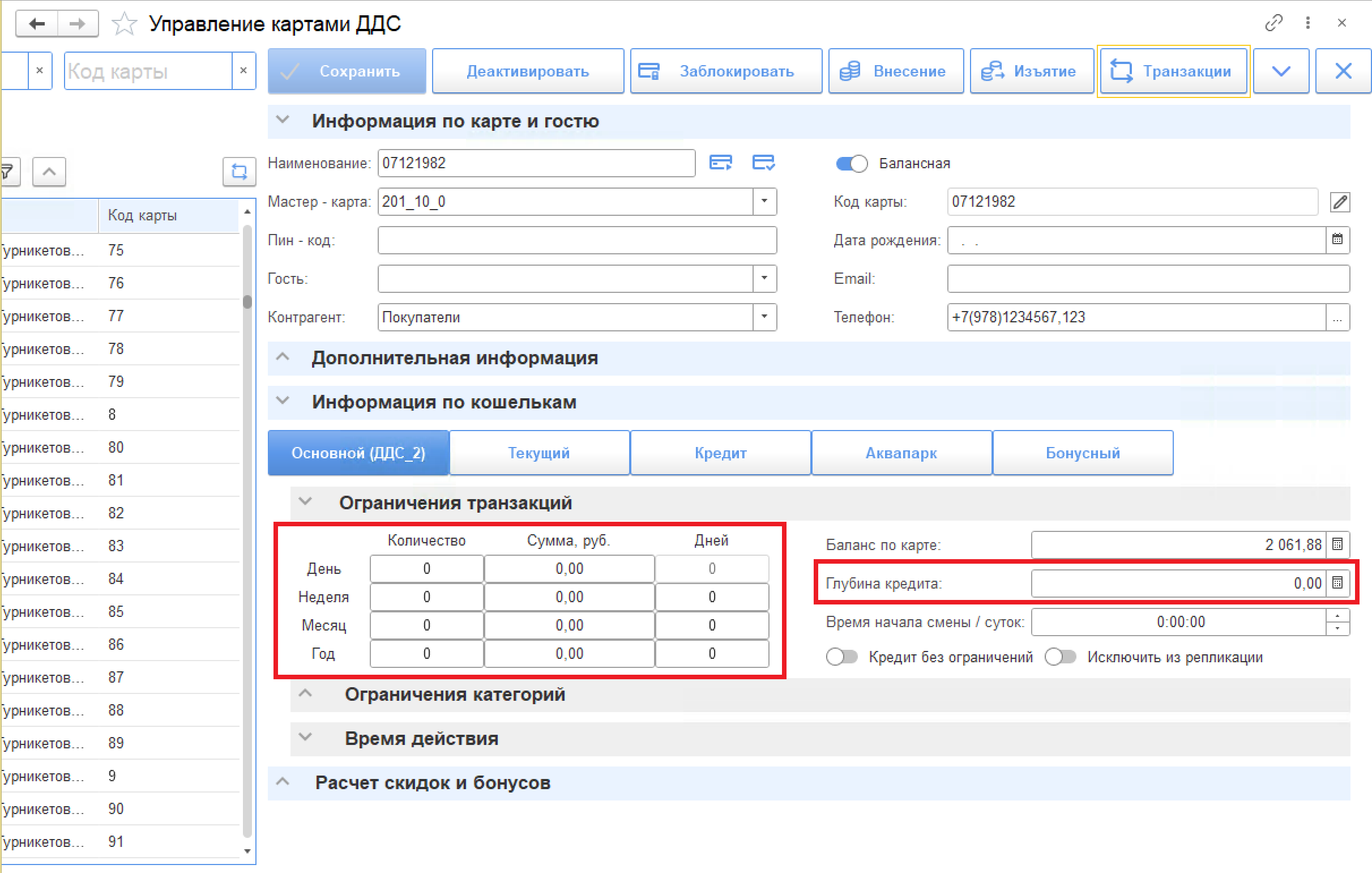Viewport: 1372px width, 873px height.
Task: Open the three-dot more options menu
Action: pos(1307,23)
